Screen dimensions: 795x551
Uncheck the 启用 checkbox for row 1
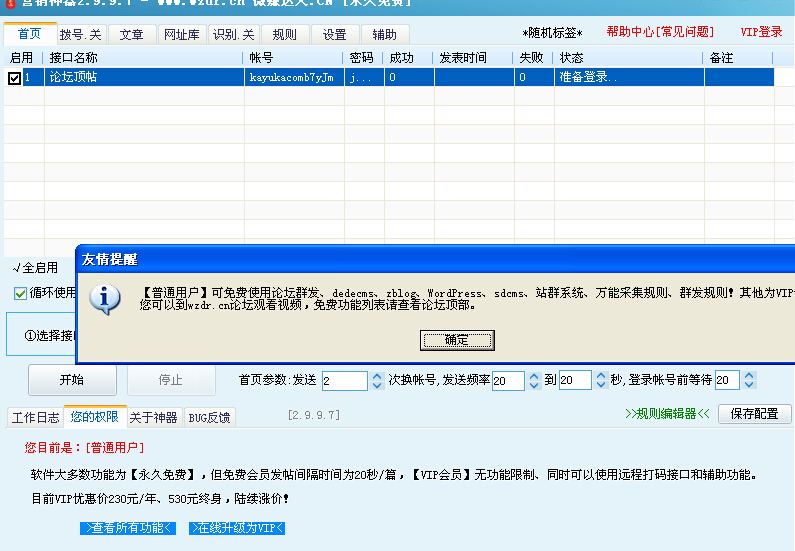(x=14, y=78)
